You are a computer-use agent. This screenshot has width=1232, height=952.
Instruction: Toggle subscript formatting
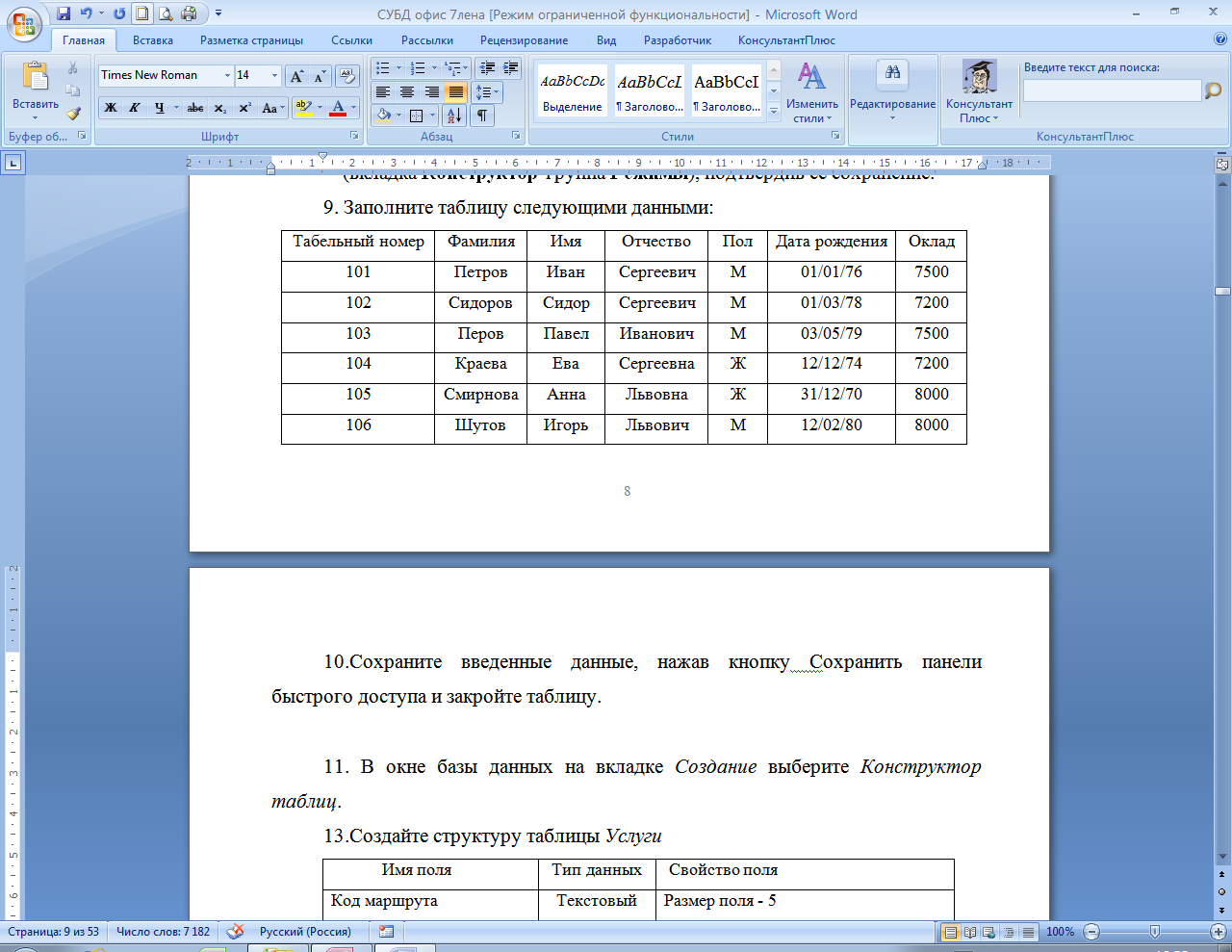coord(220,108)
